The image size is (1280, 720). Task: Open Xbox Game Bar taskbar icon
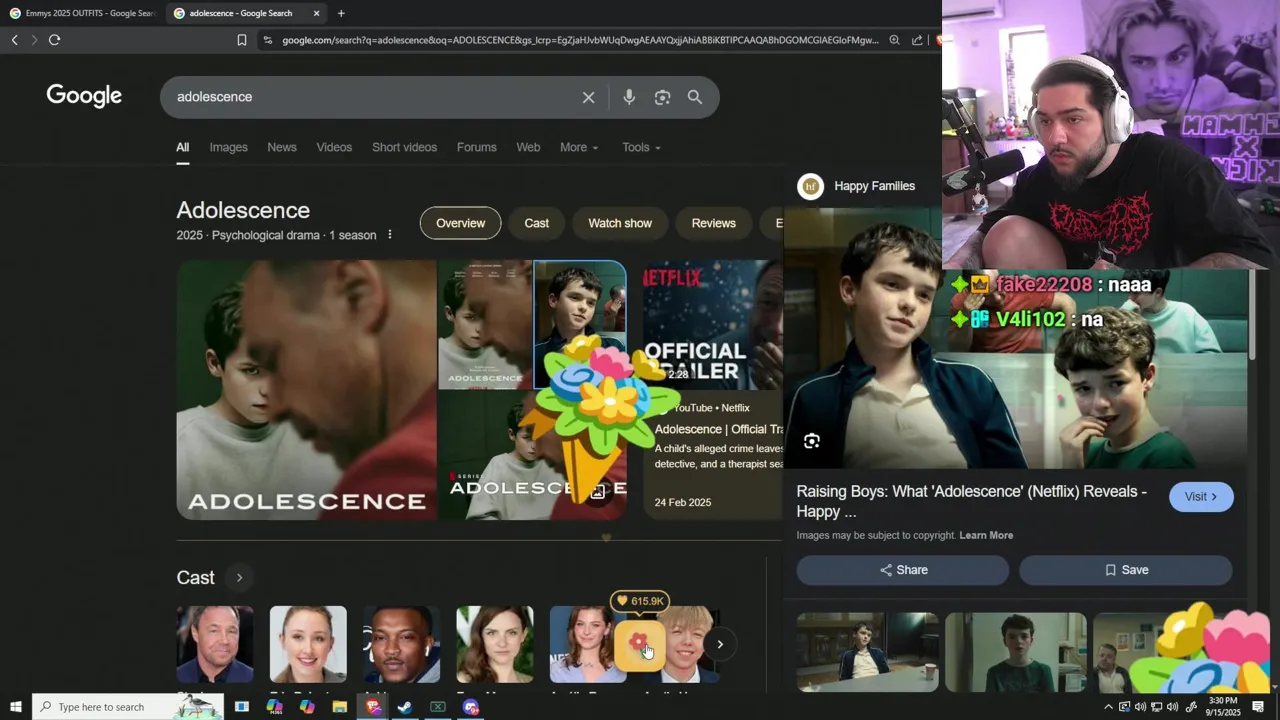(x=438, y=707)
